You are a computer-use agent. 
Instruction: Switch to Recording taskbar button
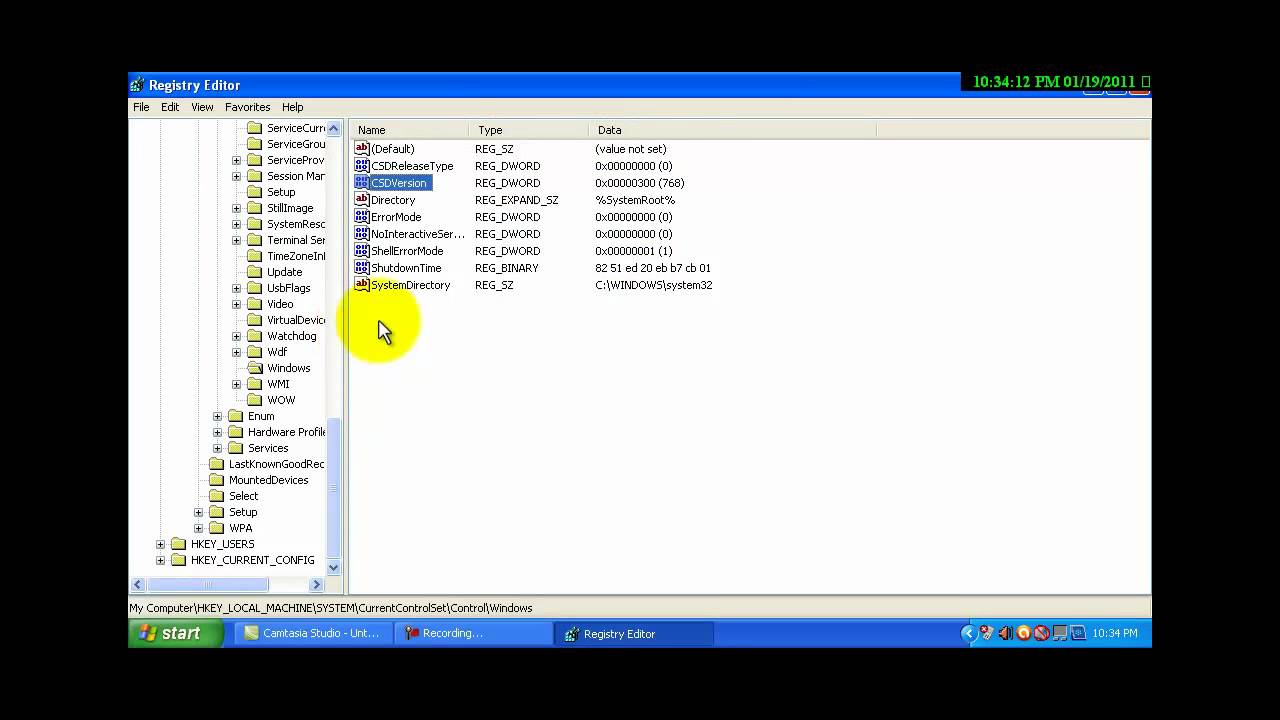coord(473,633)
